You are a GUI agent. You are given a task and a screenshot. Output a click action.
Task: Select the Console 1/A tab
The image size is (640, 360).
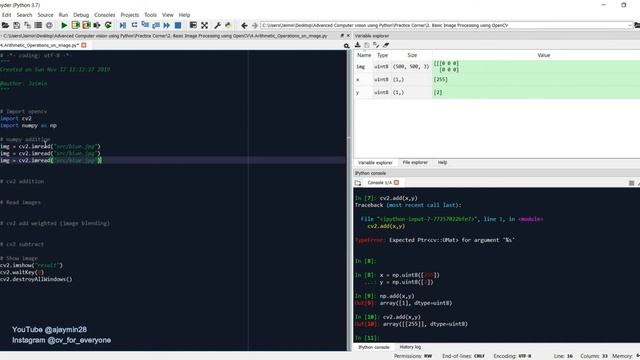coord(380,182)
